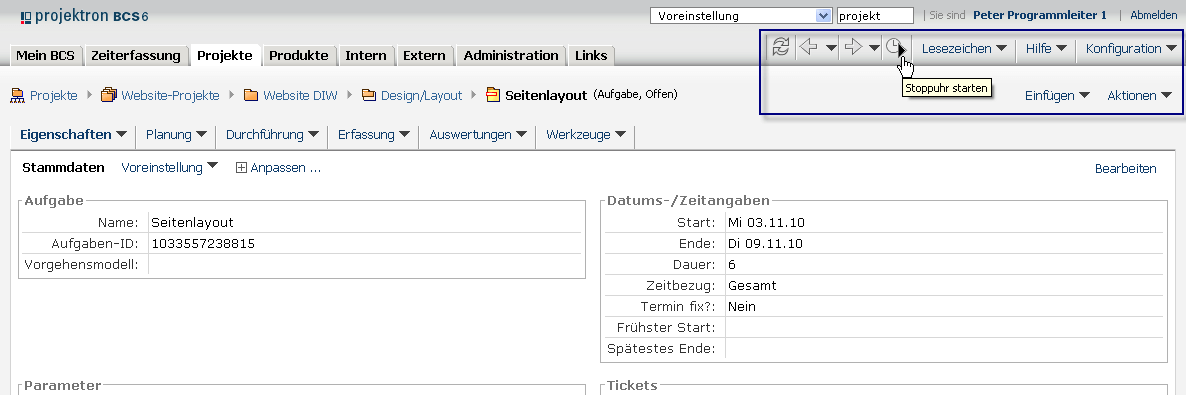
Task: Click the Peter Programmleiter 1 user link
Action: 1040,15
